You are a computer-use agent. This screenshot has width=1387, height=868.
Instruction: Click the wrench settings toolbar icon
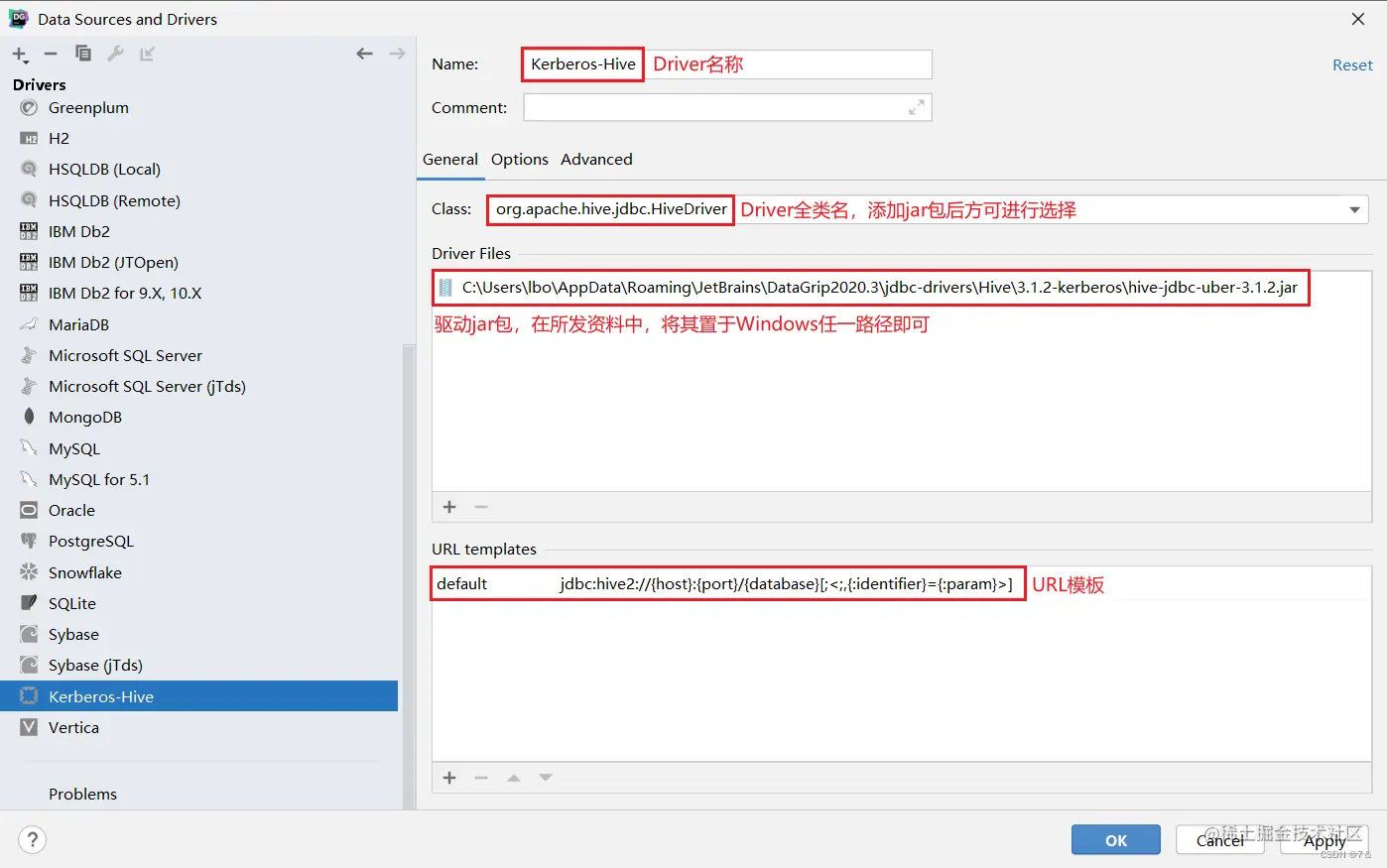click(x=115, y=54)
